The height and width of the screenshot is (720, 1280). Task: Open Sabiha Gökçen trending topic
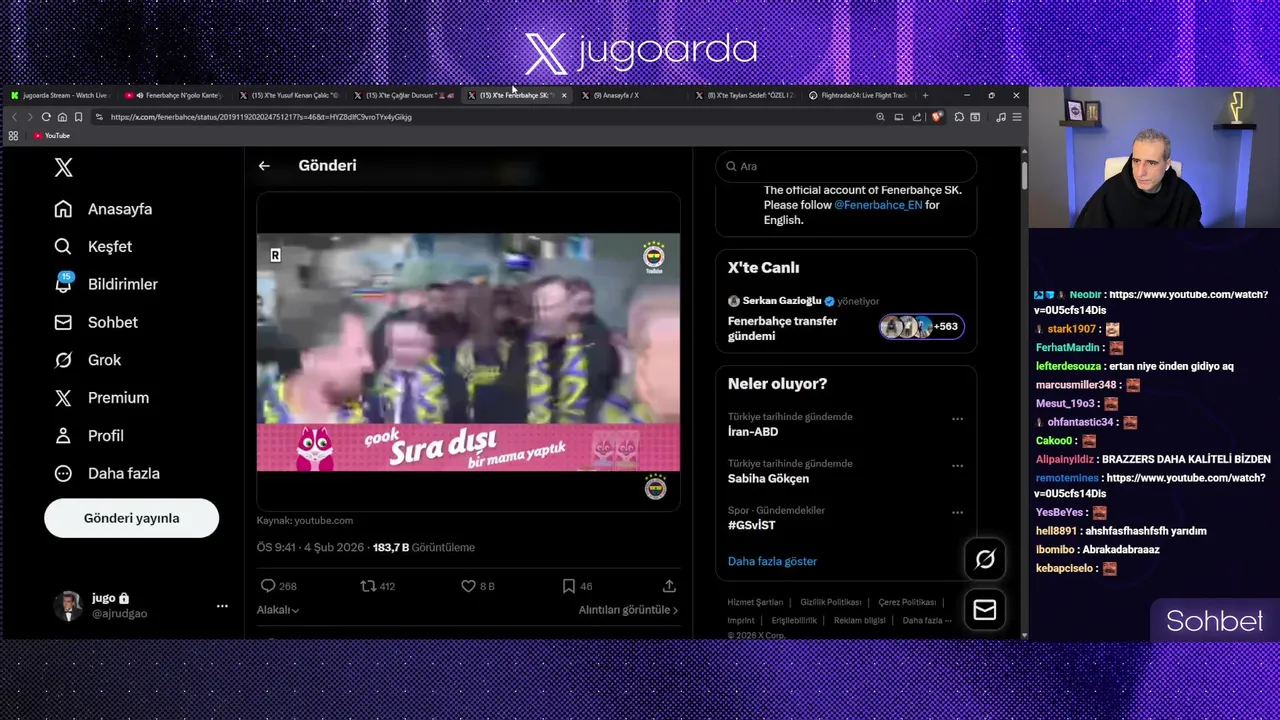coord(768,479)
